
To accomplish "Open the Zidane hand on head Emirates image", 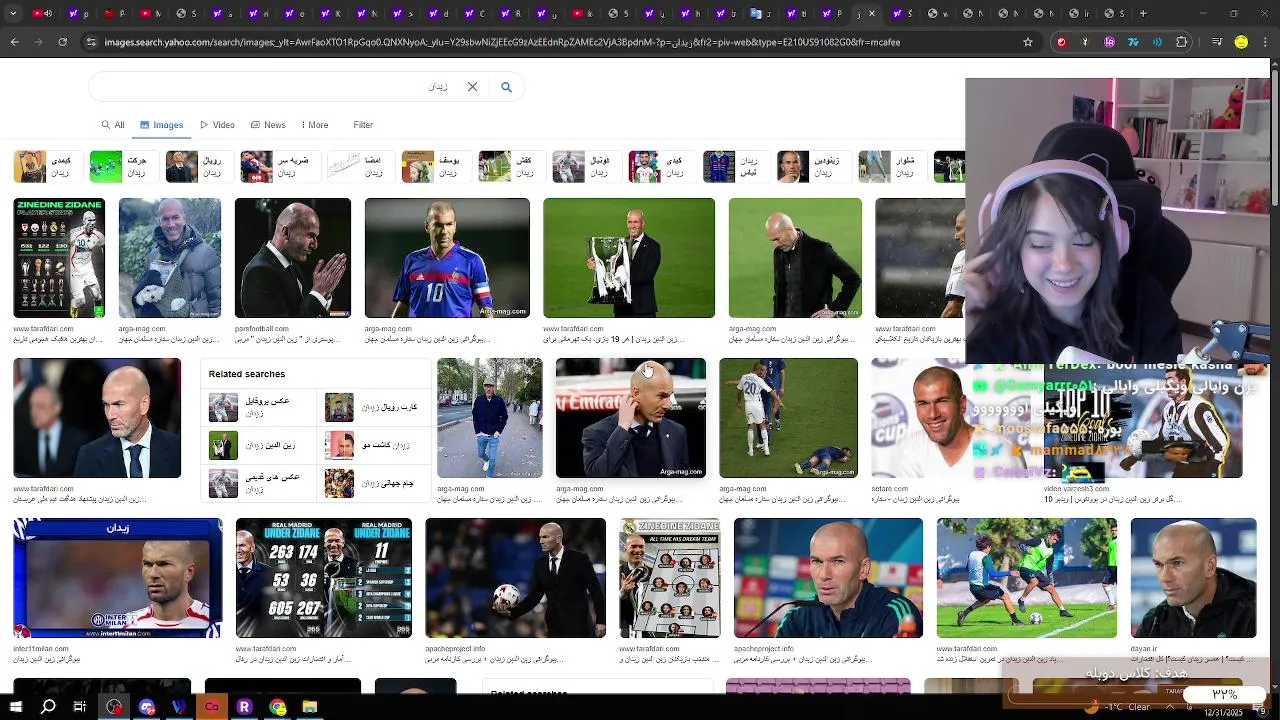I will (631, 418).
